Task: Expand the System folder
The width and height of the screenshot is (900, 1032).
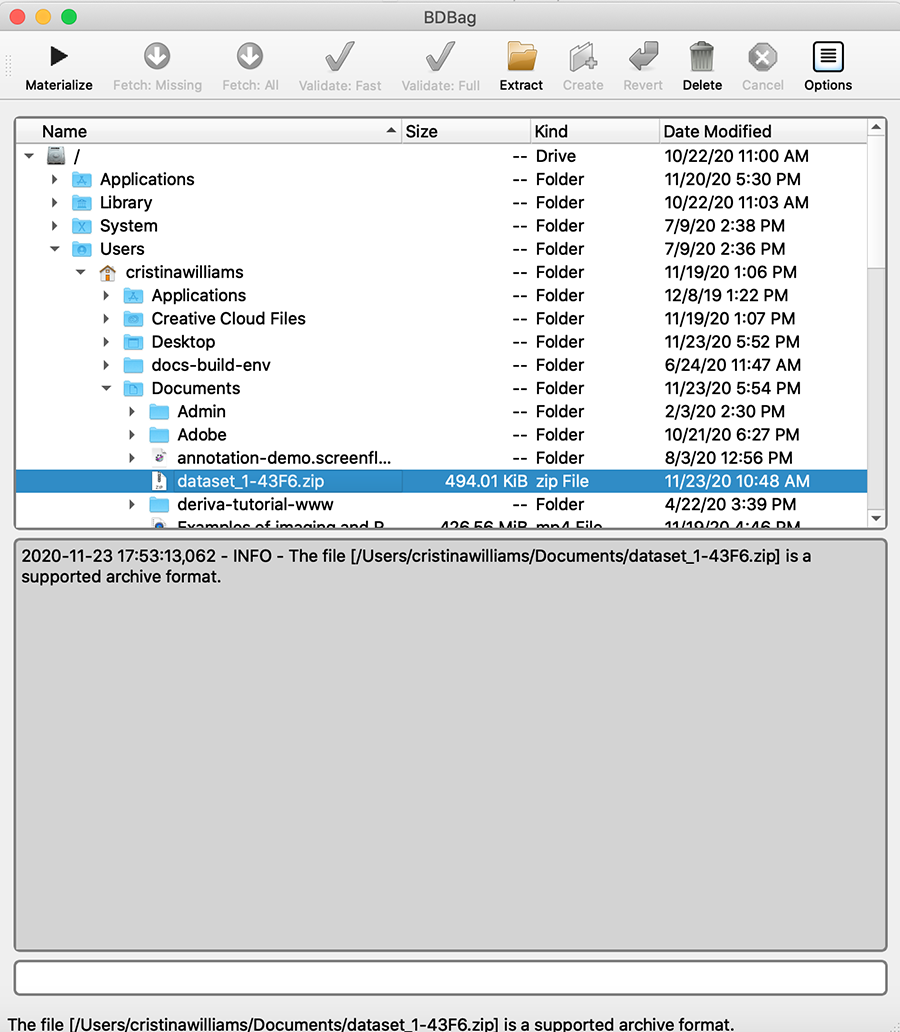Action: pyautogui.click(x=55, y=226)
